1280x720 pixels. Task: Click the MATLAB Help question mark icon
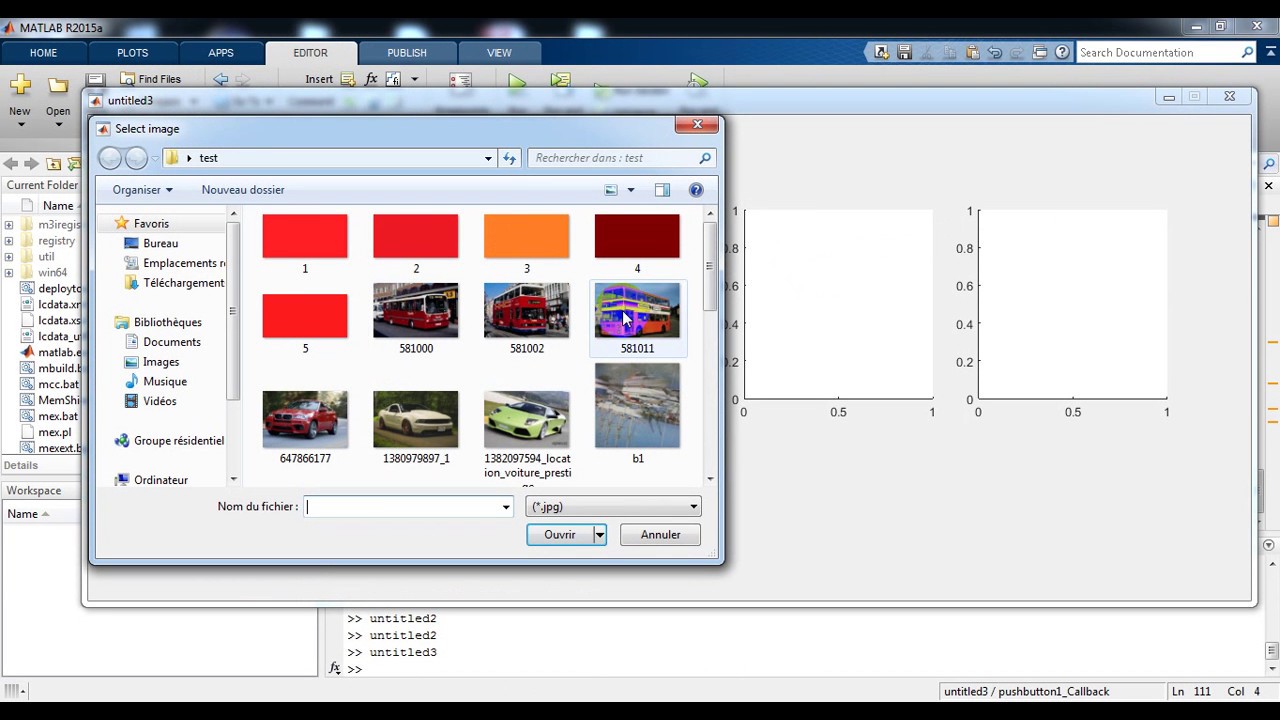pyautogui.click(x=1062, y=52)
